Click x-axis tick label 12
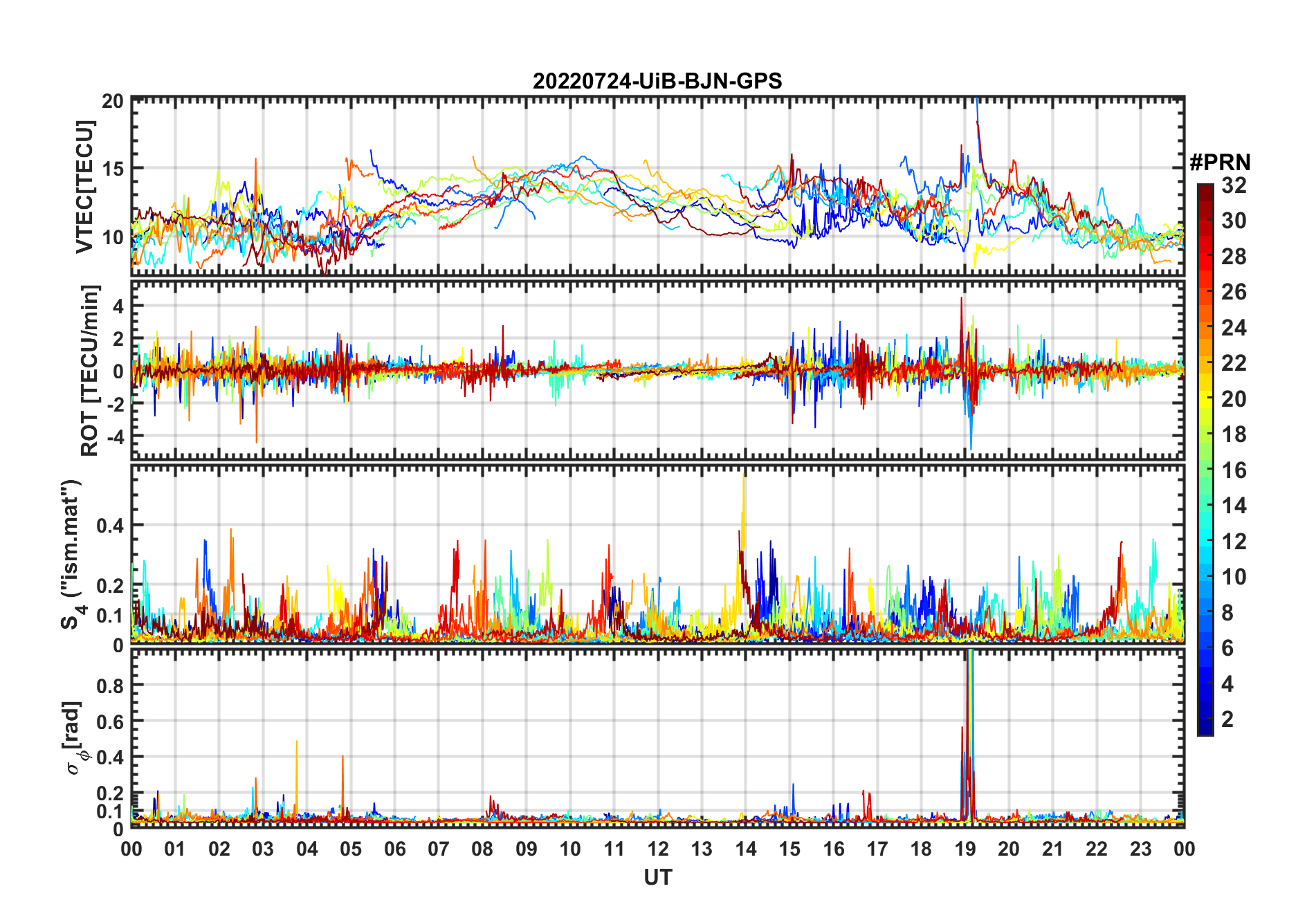1316x920 pixels. click(657, 849)
